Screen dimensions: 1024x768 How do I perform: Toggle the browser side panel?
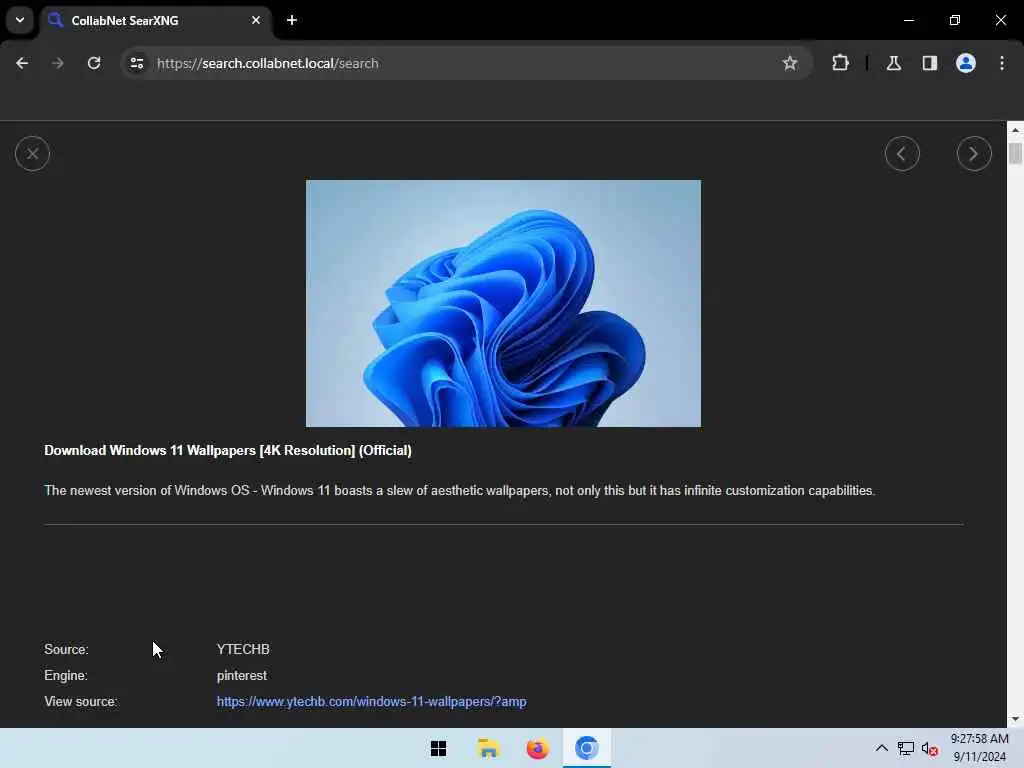(x=929, y=63)
